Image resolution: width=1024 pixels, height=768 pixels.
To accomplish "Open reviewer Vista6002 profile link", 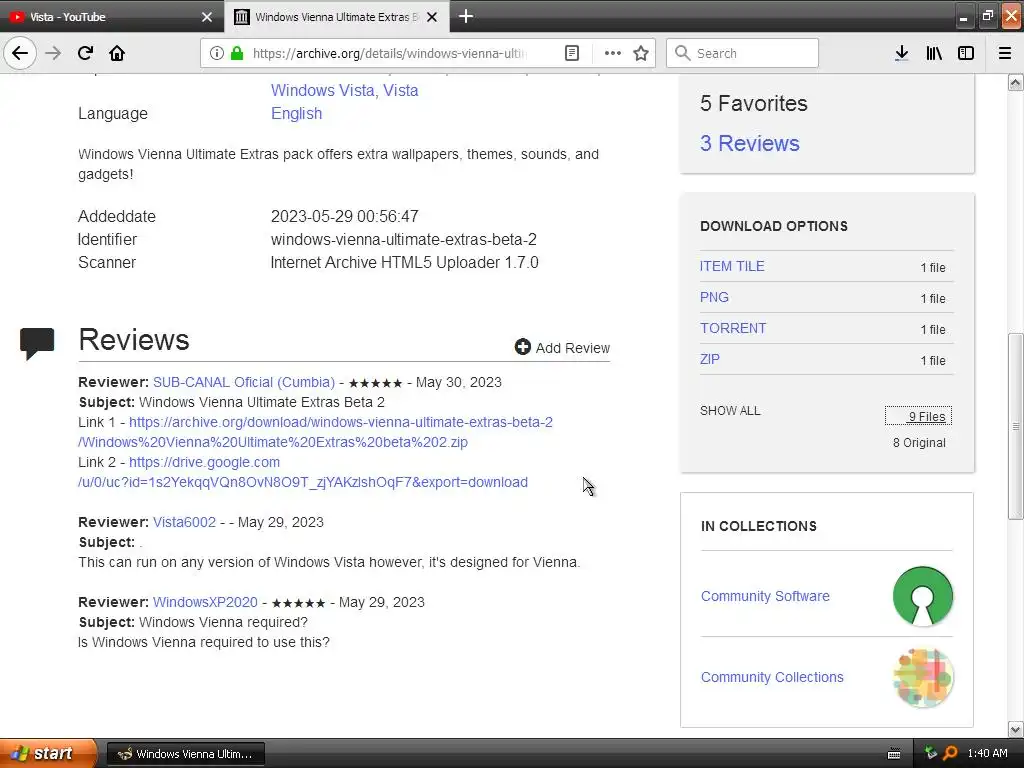I will [x=184, y=522].
